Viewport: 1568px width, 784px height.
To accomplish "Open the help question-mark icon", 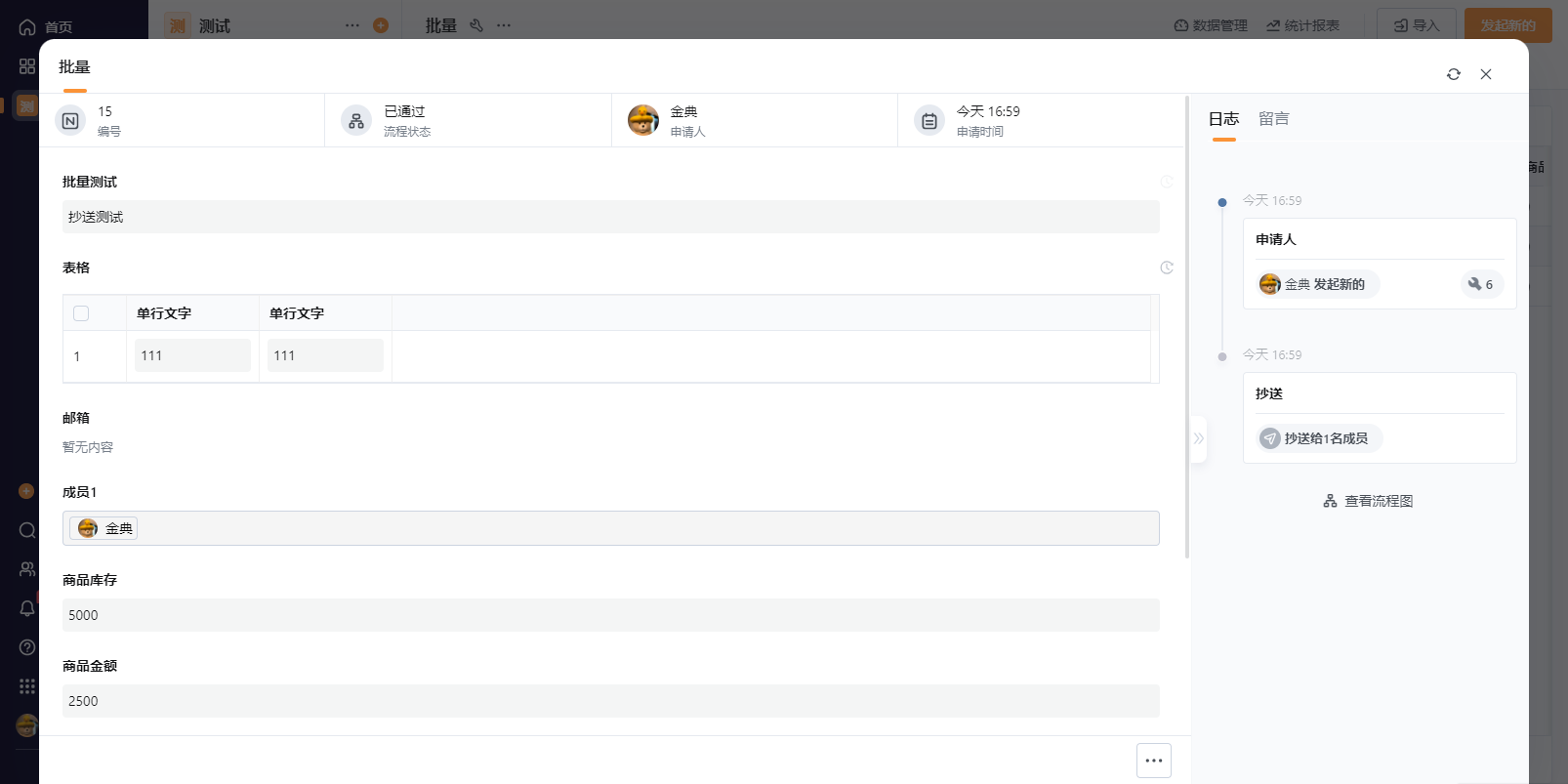I will [27, 647].
